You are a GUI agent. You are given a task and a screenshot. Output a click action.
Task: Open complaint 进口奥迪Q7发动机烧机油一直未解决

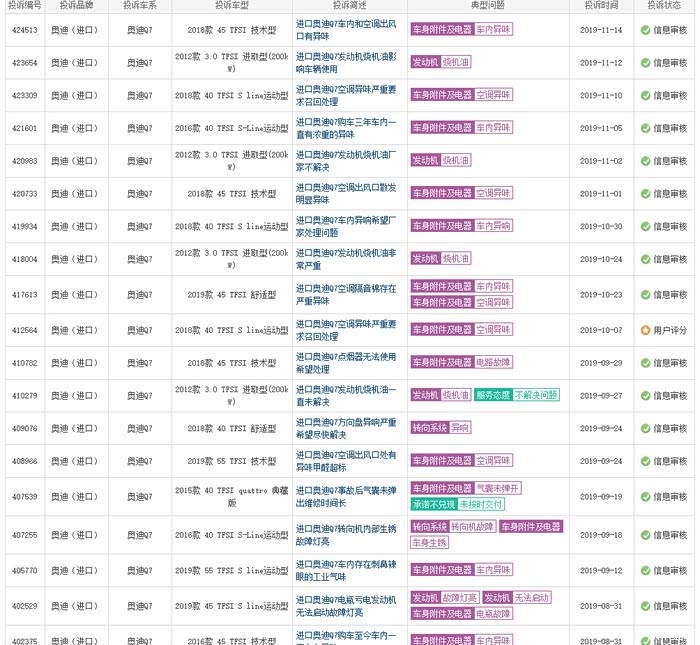[346, 395]
